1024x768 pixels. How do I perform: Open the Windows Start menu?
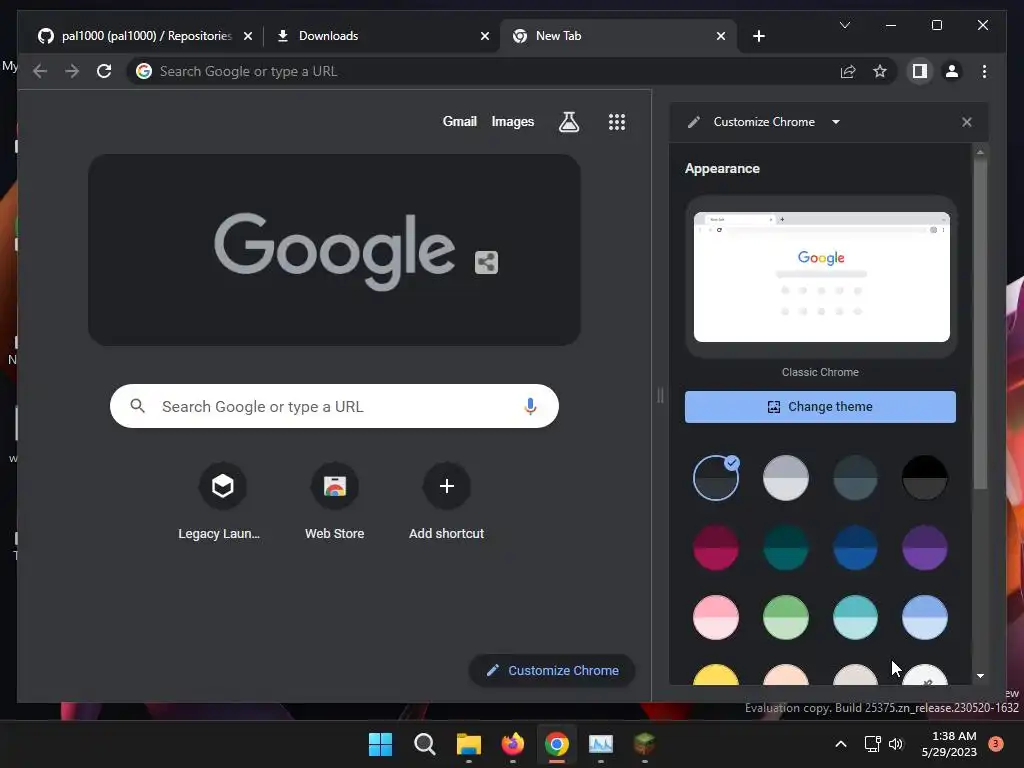click(x=381, y=744)
